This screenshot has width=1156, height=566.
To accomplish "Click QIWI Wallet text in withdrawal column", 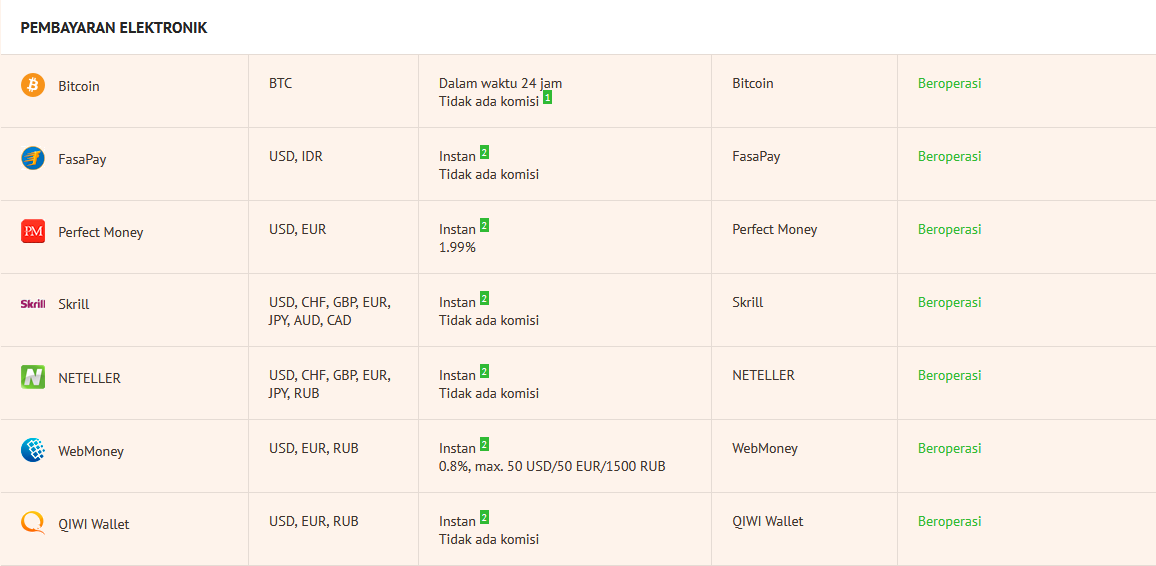I will [767, 521].
